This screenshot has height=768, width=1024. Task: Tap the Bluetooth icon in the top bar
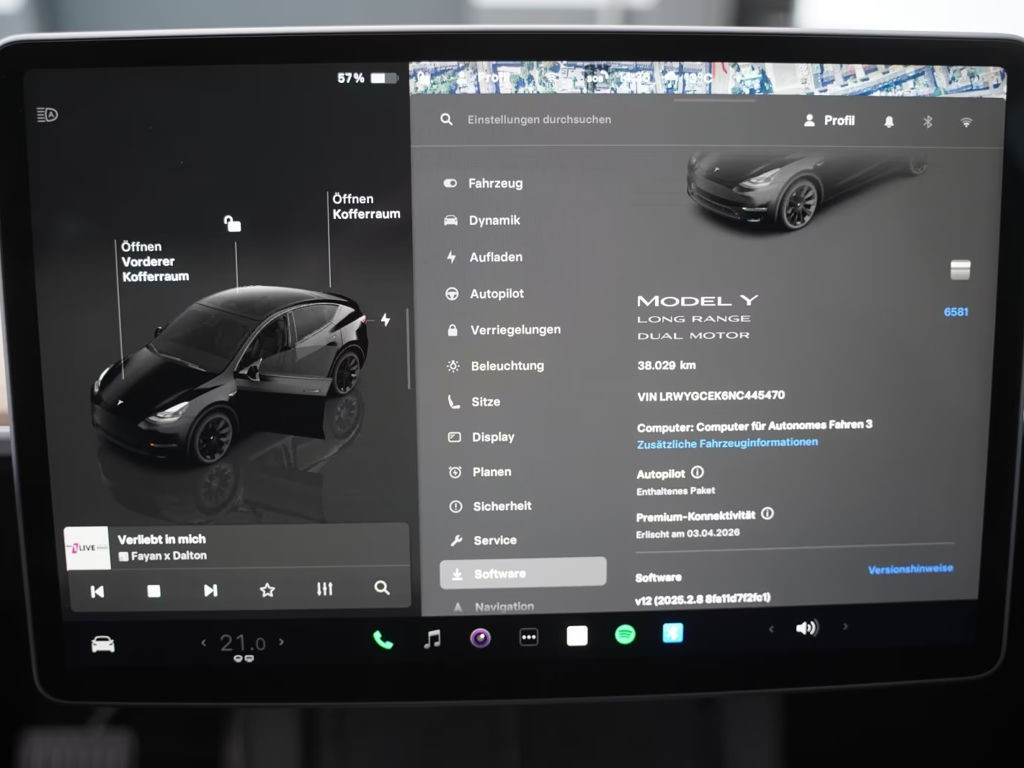tap(927, 120)
